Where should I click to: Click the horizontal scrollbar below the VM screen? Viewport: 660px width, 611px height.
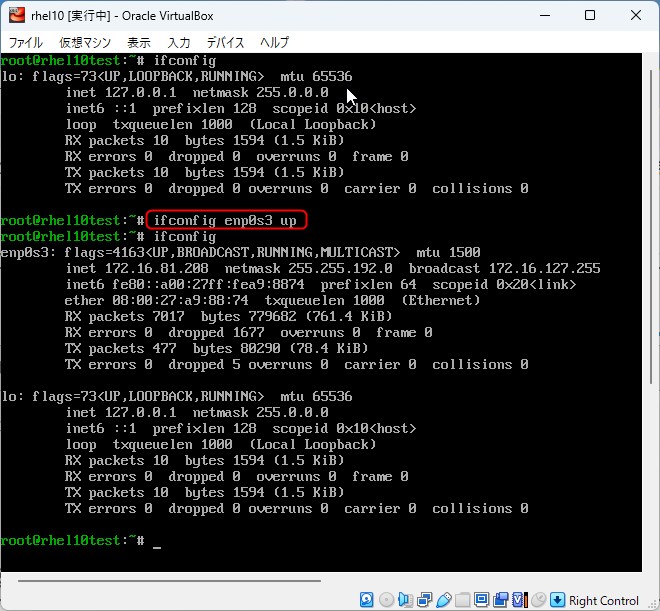click(x=169, y=581)
